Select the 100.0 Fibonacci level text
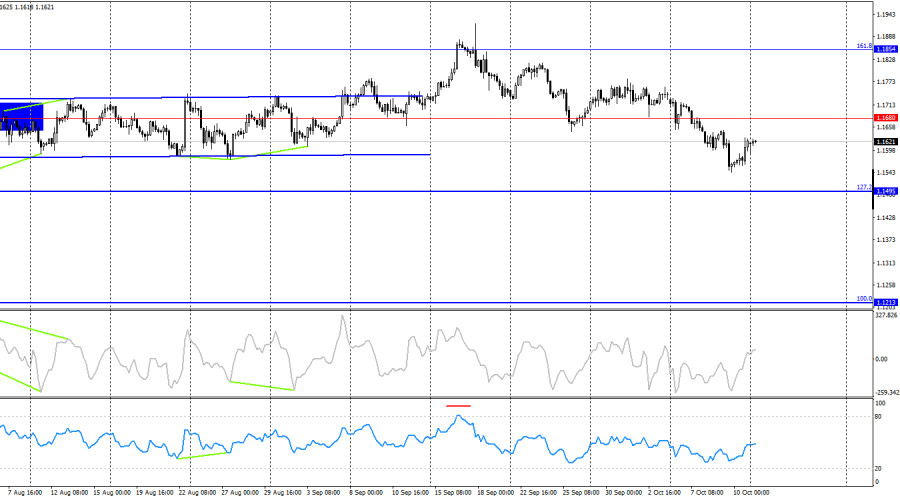The image size is (900, 500). (864, 298)
